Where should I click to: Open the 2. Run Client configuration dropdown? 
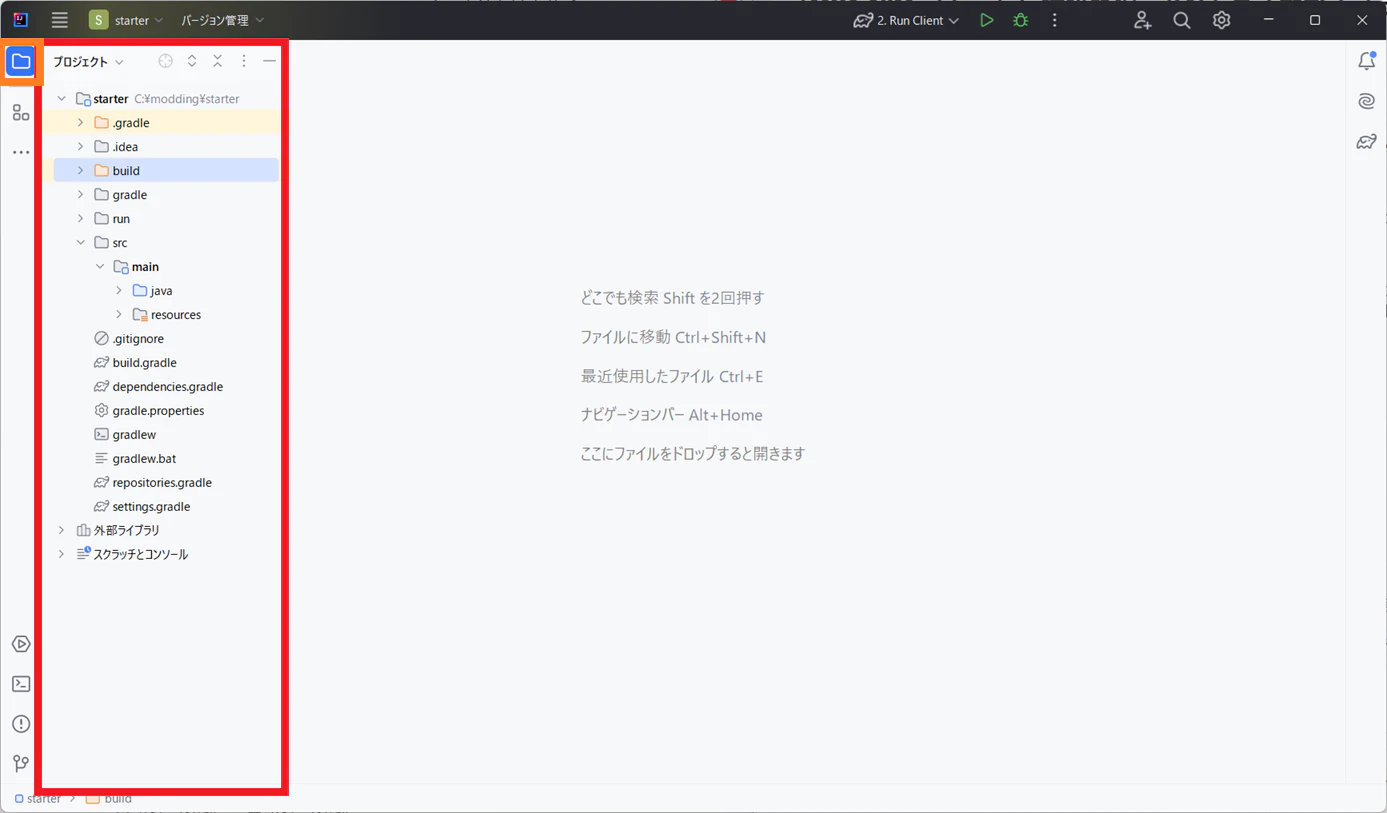pyautogui.click(x=906, y=20)
